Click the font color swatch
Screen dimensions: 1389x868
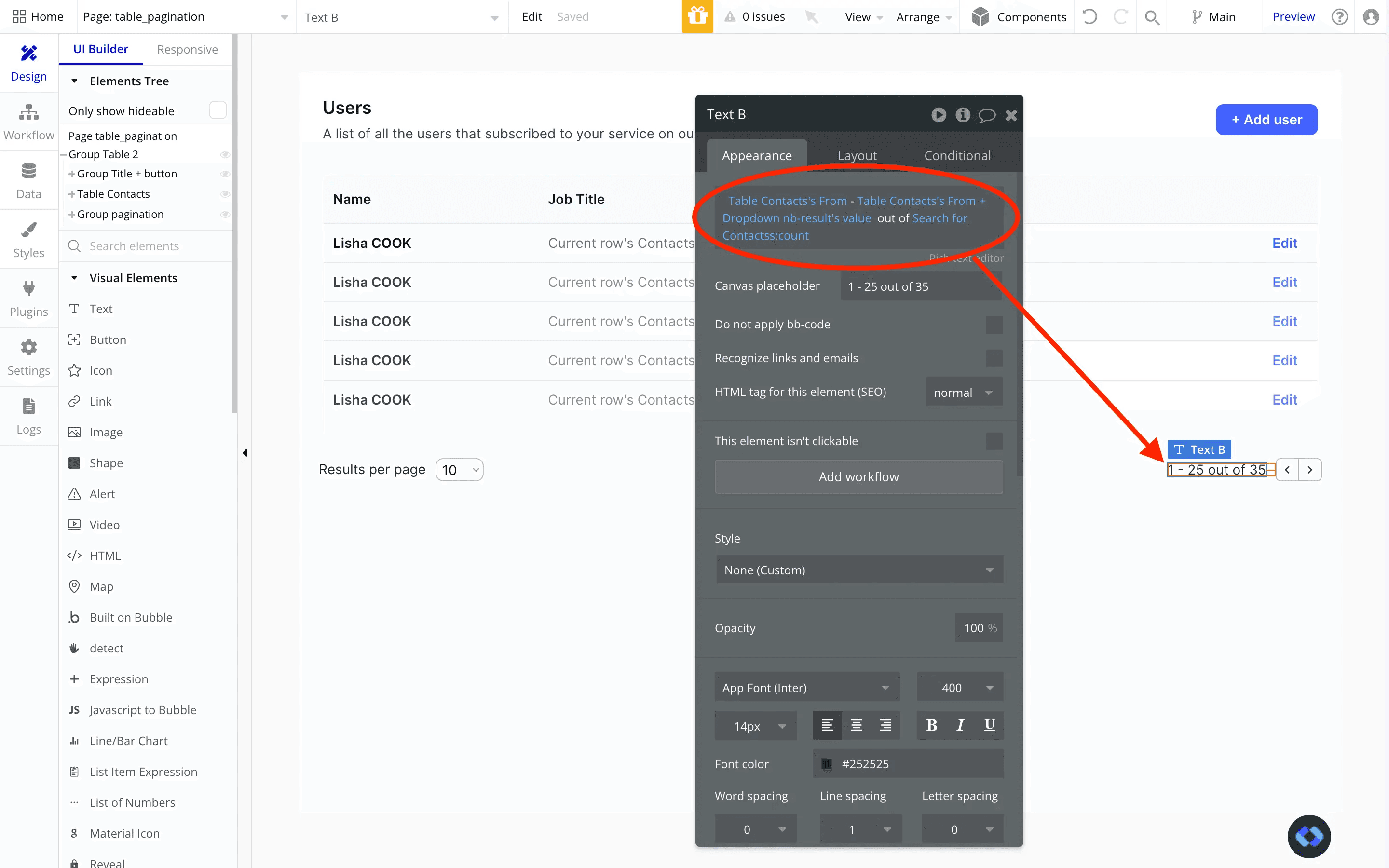pyautogui.click(x=827, y=763)
